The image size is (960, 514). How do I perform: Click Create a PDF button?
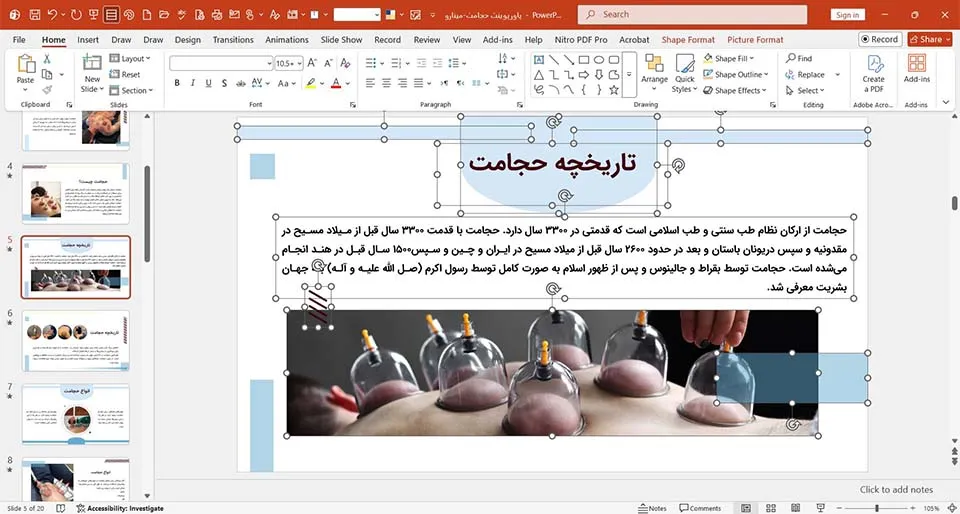click(874, 73)
